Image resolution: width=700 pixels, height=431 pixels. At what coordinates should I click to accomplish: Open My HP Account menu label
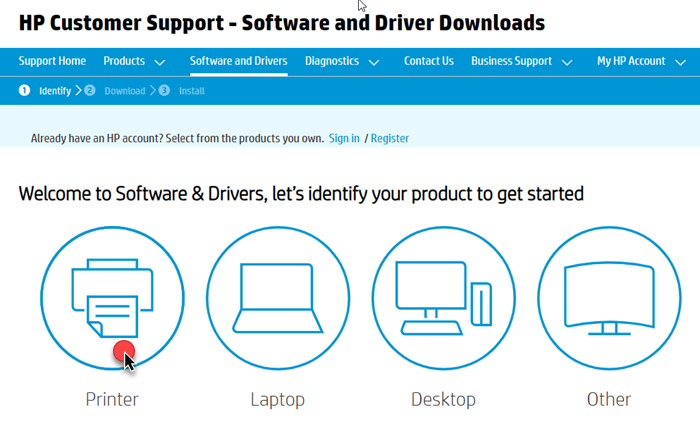point(631,61)
